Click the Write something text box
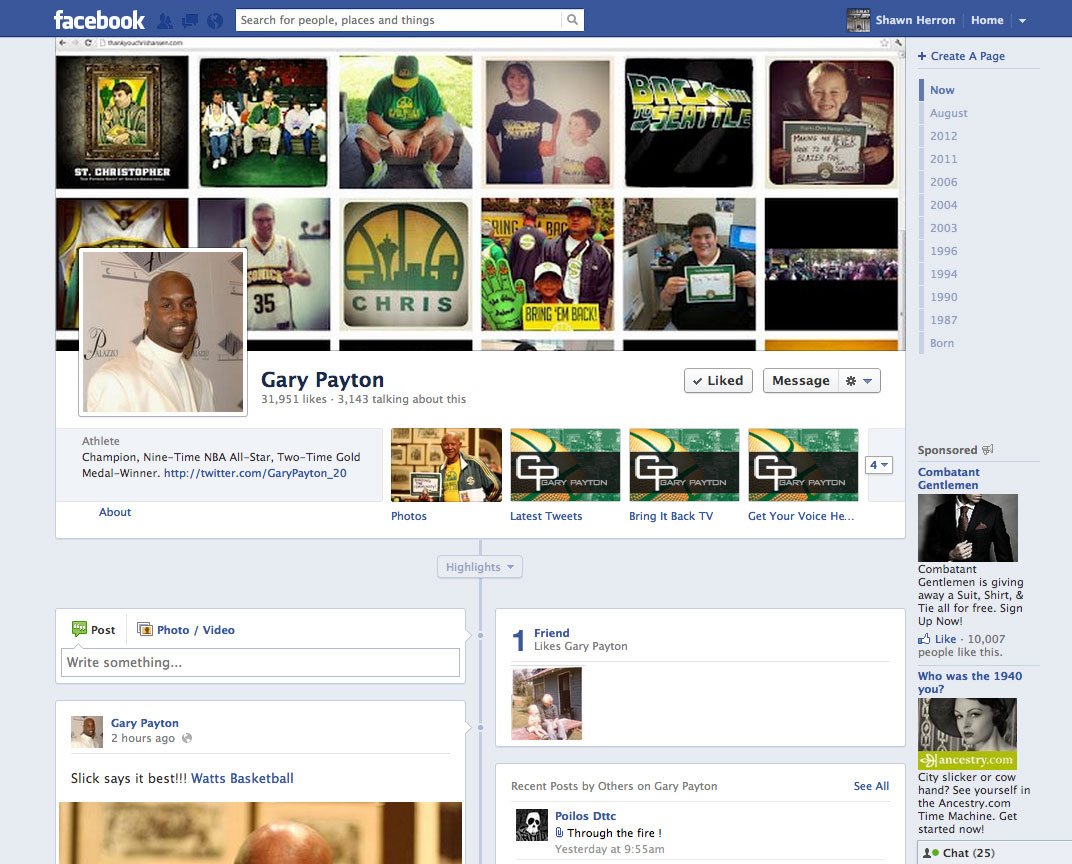 (x=260, y=662)
